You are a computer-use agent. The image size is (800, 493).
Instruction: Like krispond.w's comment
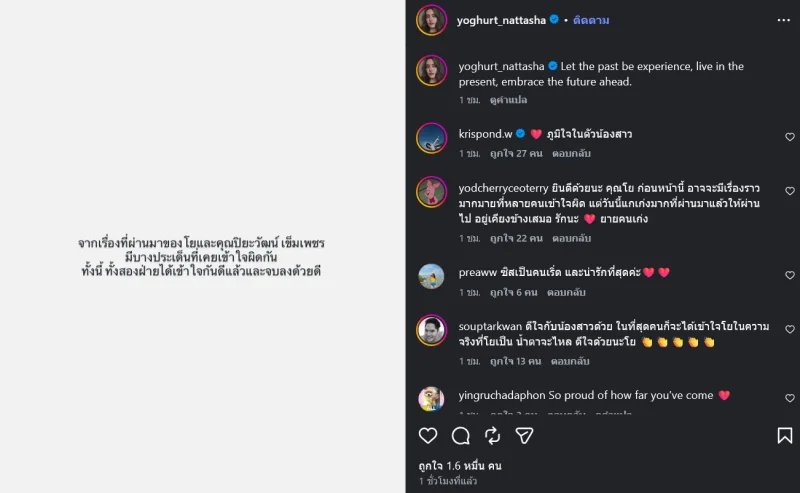[789, 137]
